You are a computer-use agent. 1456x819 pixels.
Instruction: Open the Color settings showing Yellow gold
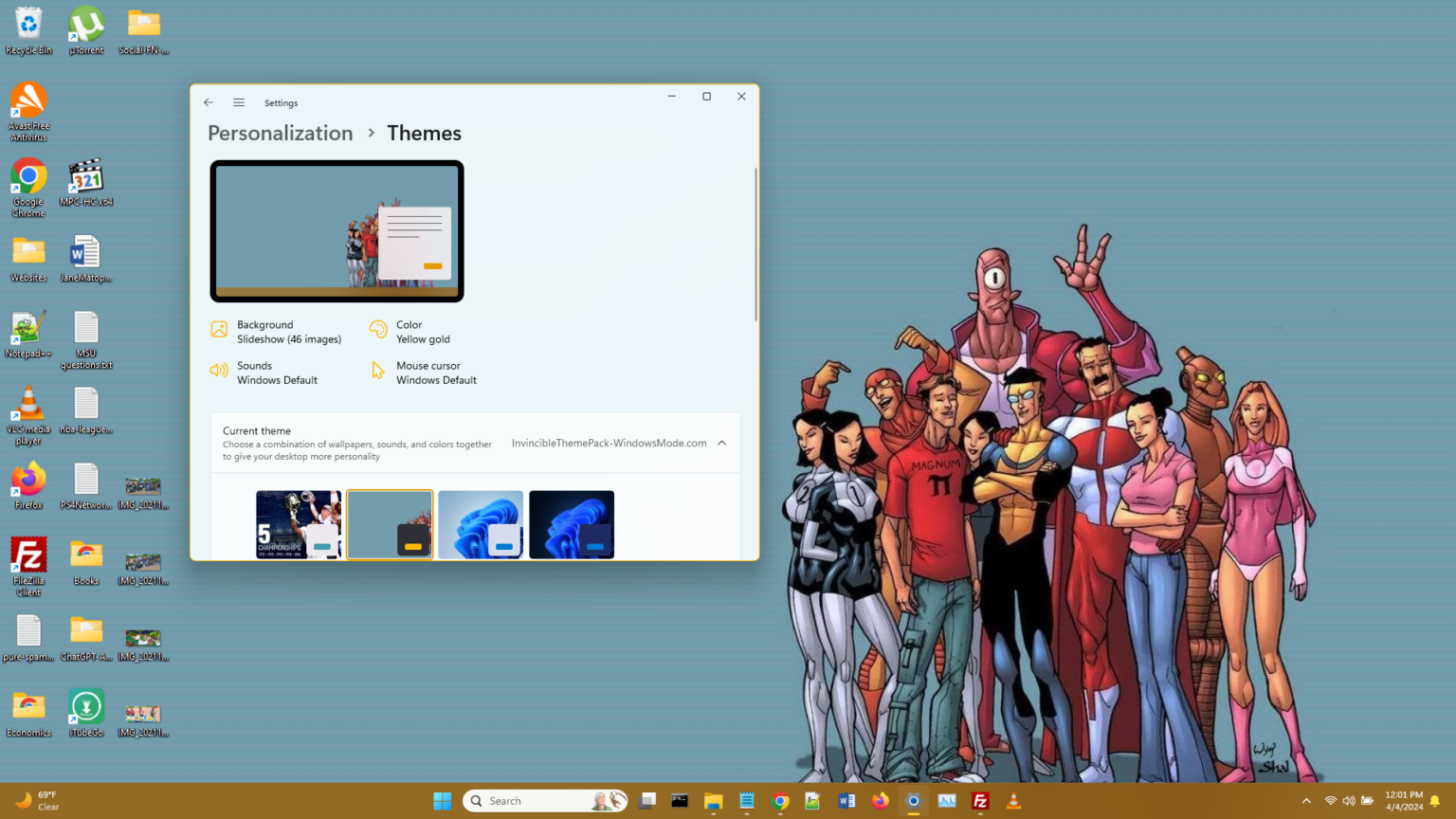(423, 331)
